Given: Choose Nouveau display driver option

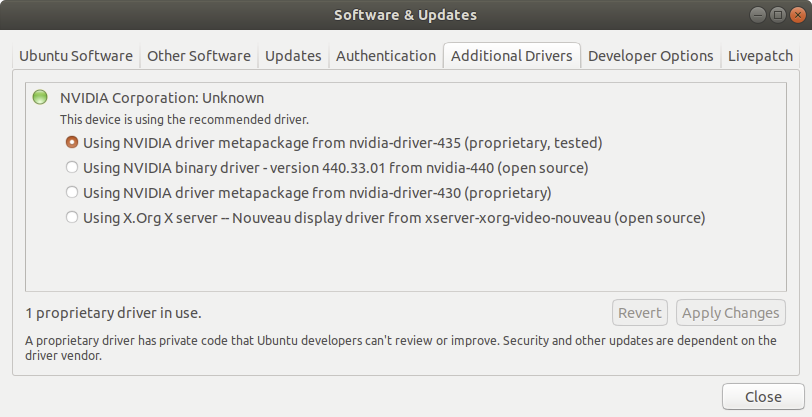Looking at the screenshot, I should (72, 217).
